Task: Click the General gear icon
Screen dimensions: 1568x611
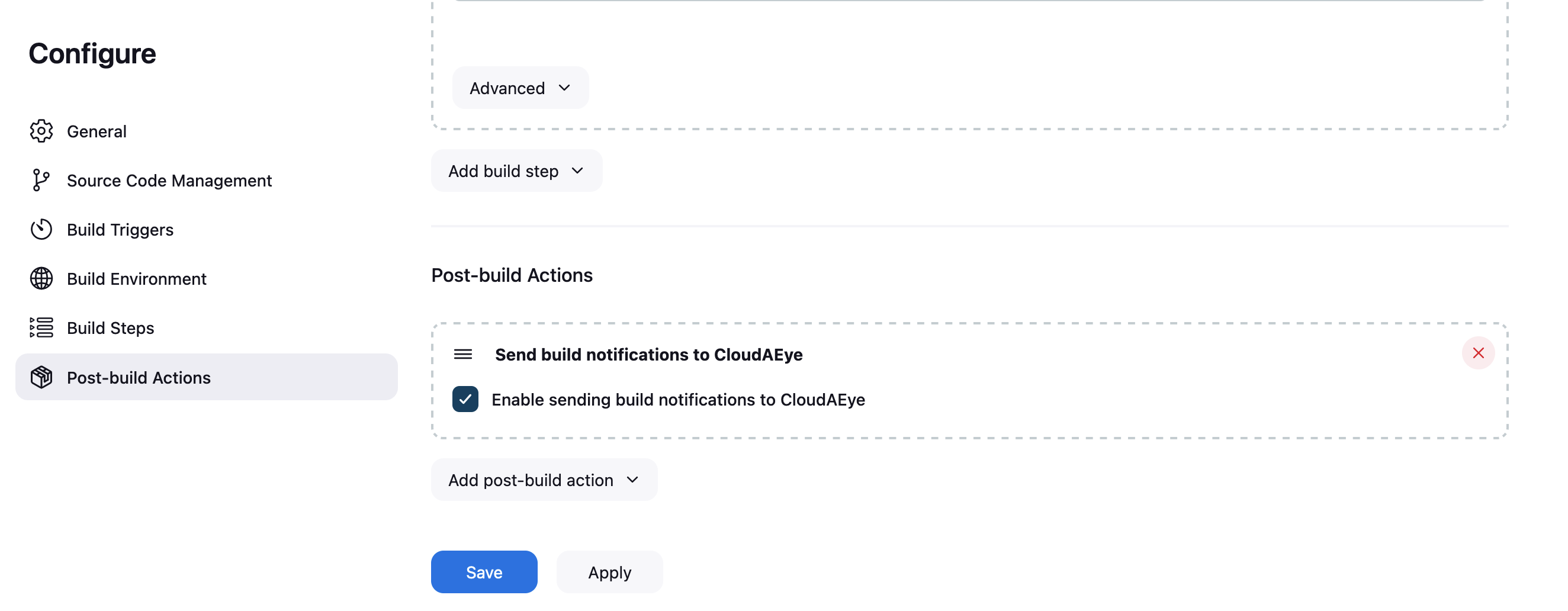Action: tap(41, 131)
